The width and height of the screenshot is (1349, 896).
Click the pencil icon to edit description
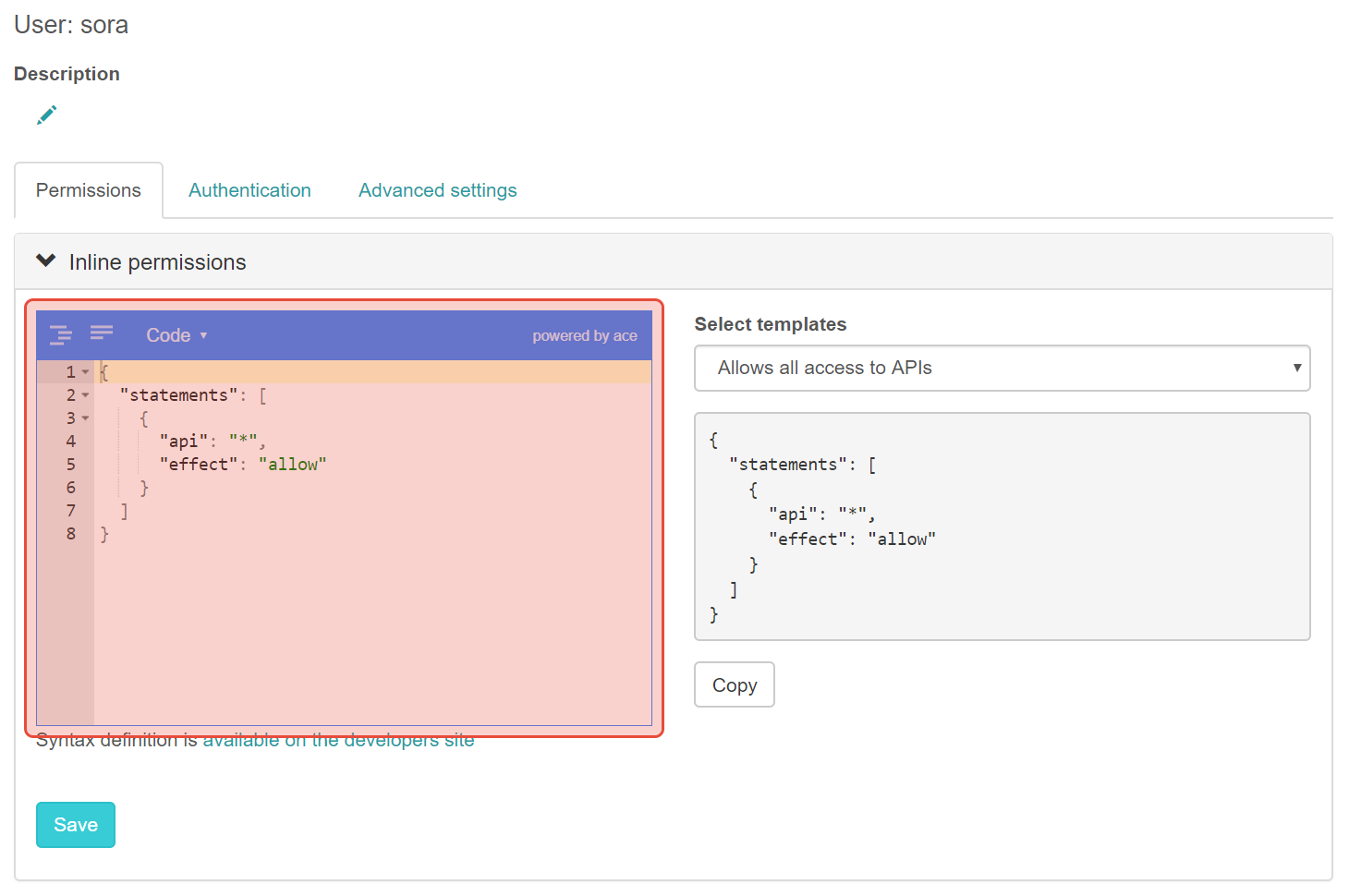pos(46,115)
